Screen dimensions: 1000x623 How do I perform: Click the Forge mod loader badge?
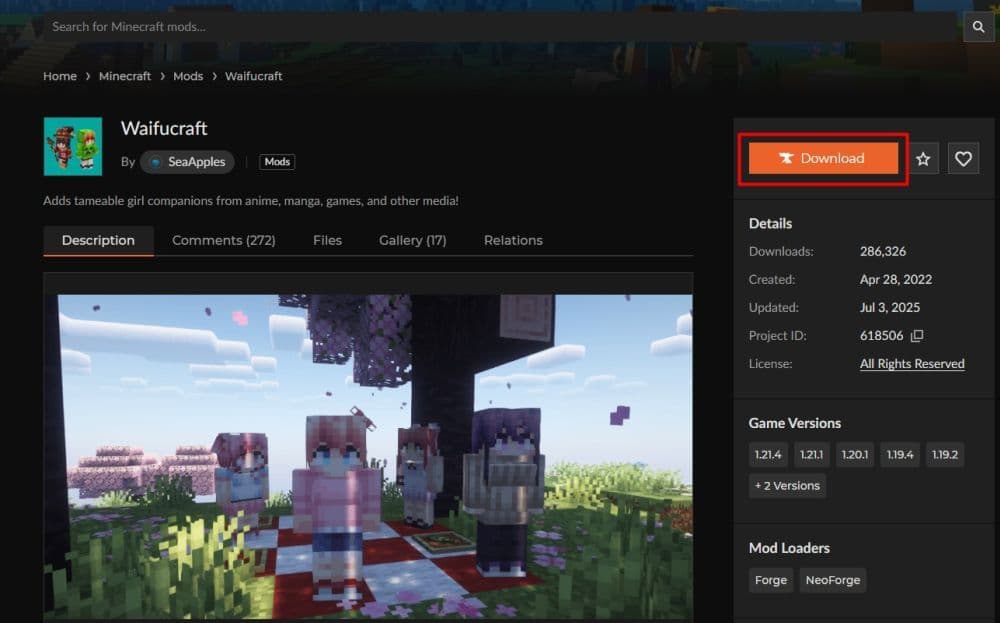pos(770,580)
